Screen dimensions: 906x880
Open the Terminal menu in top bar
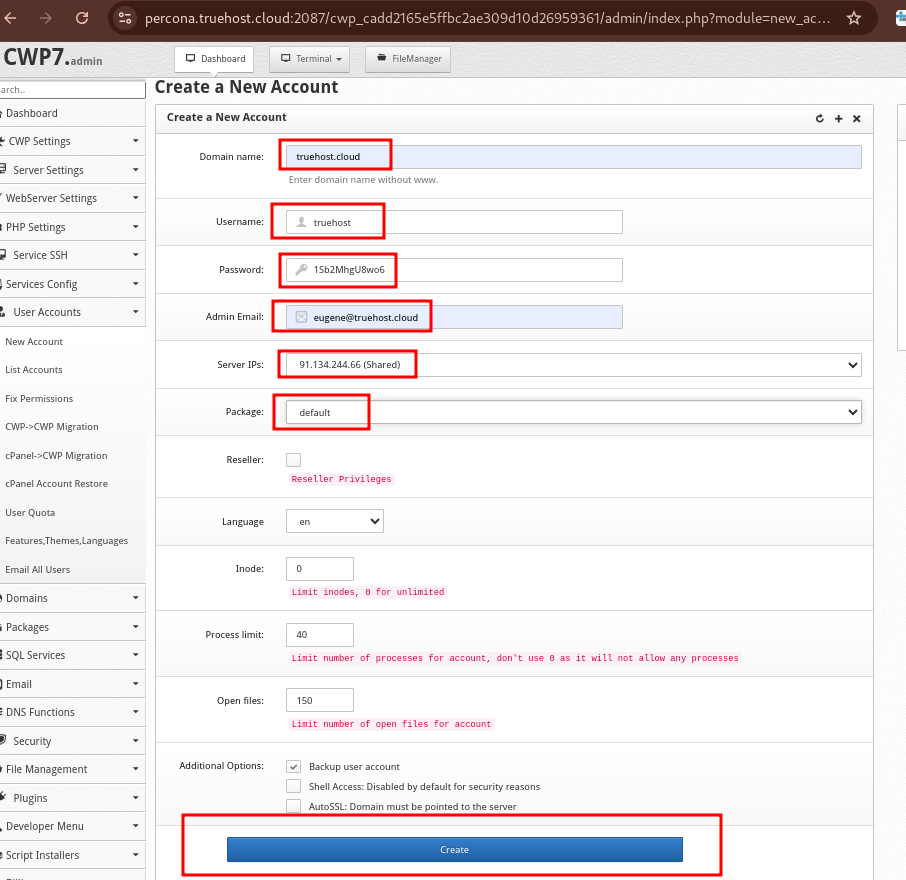point(310,59)
